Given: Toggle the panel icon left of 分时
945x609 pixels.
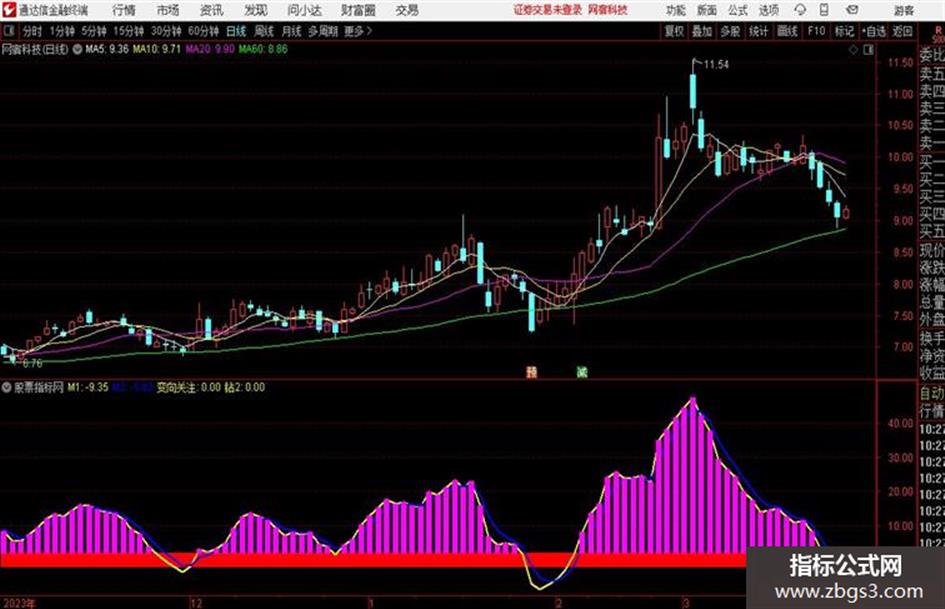Looking at the screenshot, I should [9, 31].
